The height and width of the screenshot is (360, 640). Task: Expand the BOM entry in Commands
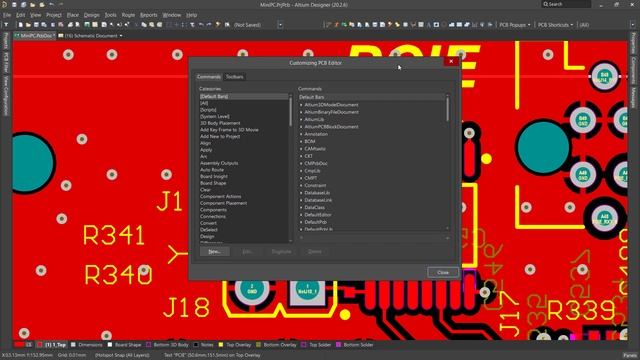pyautogui.click(x=301, y=142)
